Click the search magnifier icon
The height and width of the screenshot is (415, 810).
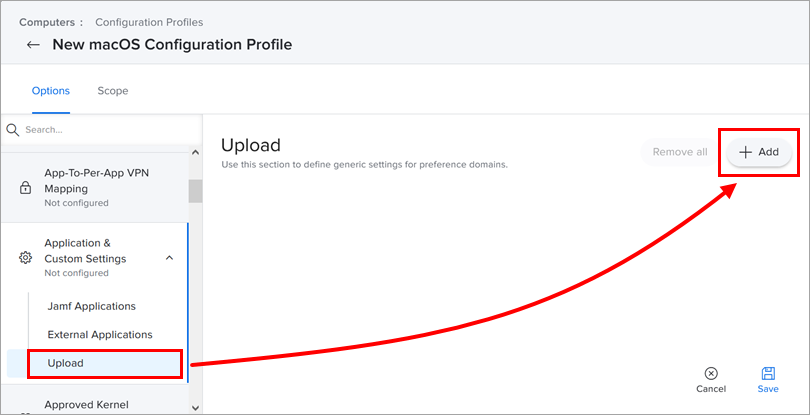[13, 130]
